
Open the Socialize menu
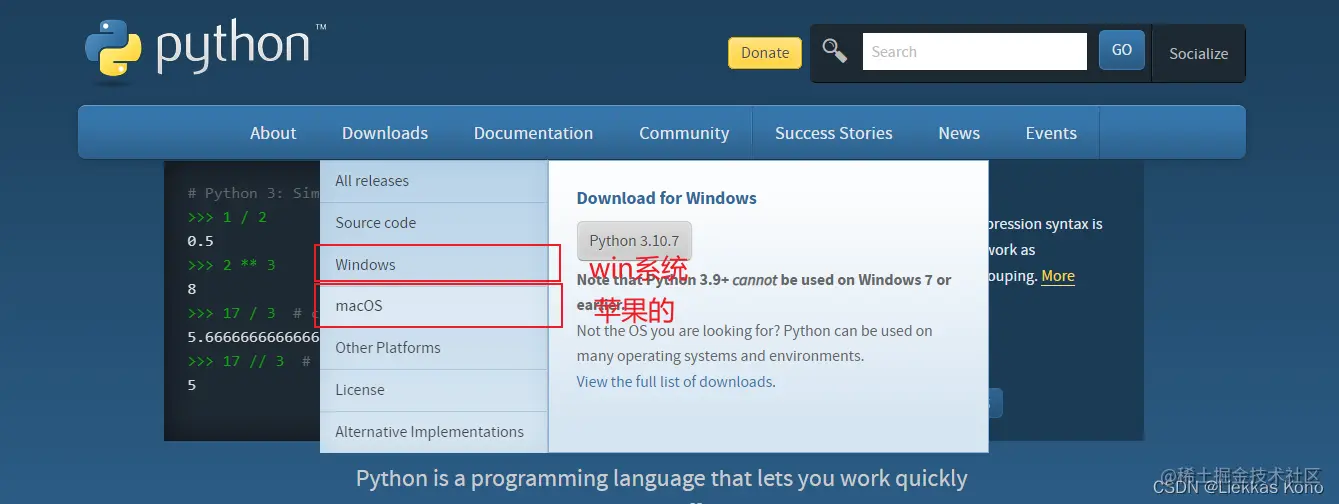coord(1199,53)
